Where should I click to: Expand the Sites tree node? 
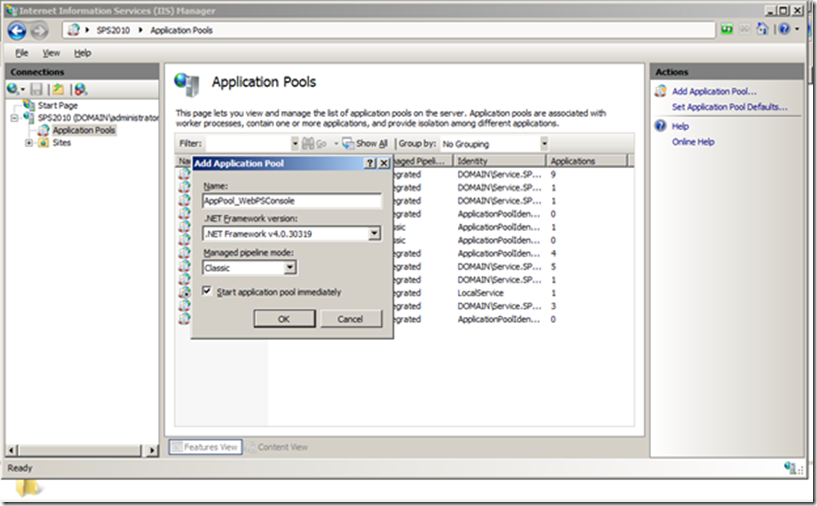[29, 143]
